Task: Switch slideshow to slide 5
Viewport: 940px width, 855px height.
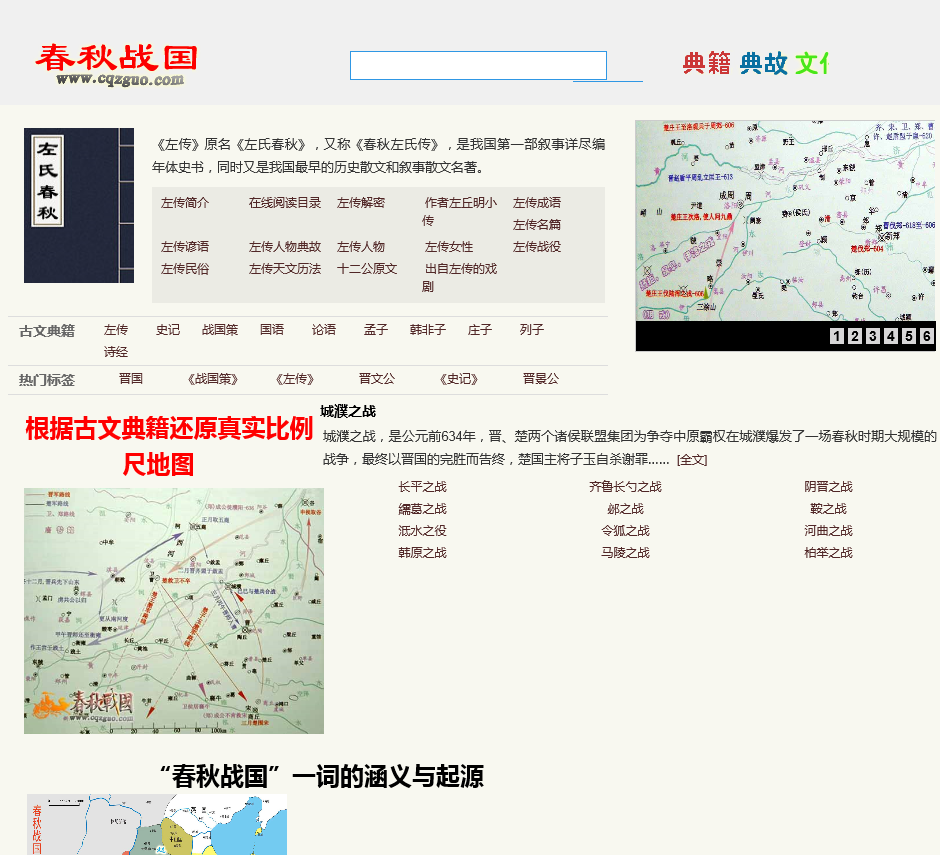Action: tap(909, 336)
